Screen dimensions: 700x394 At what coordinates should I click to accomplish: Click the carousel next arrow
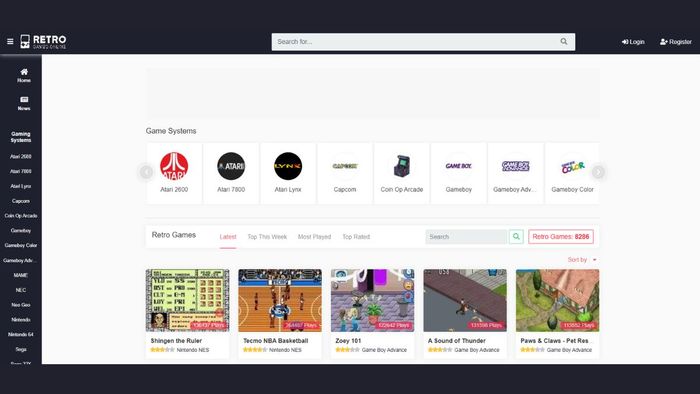click(x=598, y=172)
